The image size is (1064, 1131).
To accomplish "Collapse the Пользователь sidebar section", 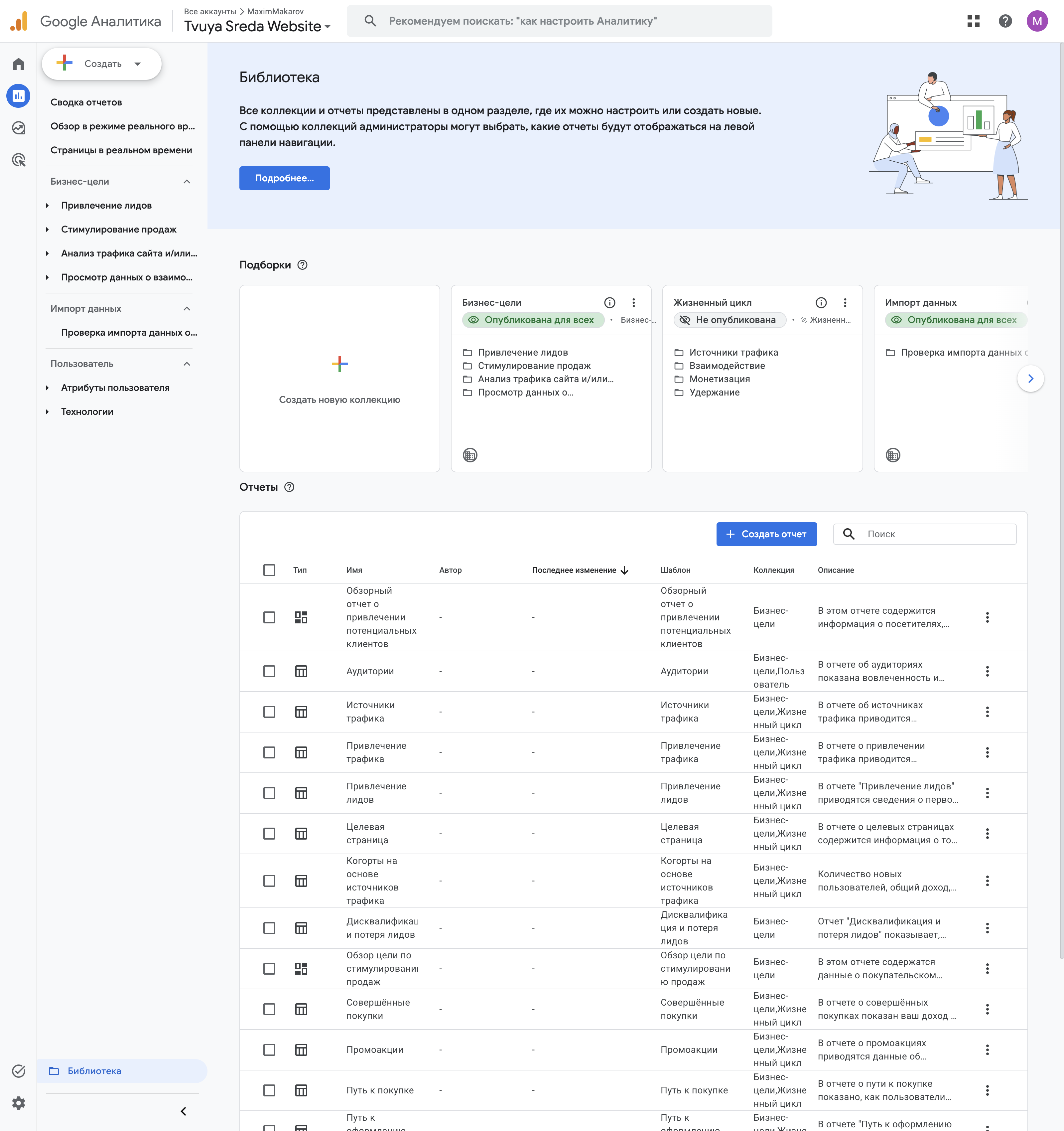I will [187, 364].
